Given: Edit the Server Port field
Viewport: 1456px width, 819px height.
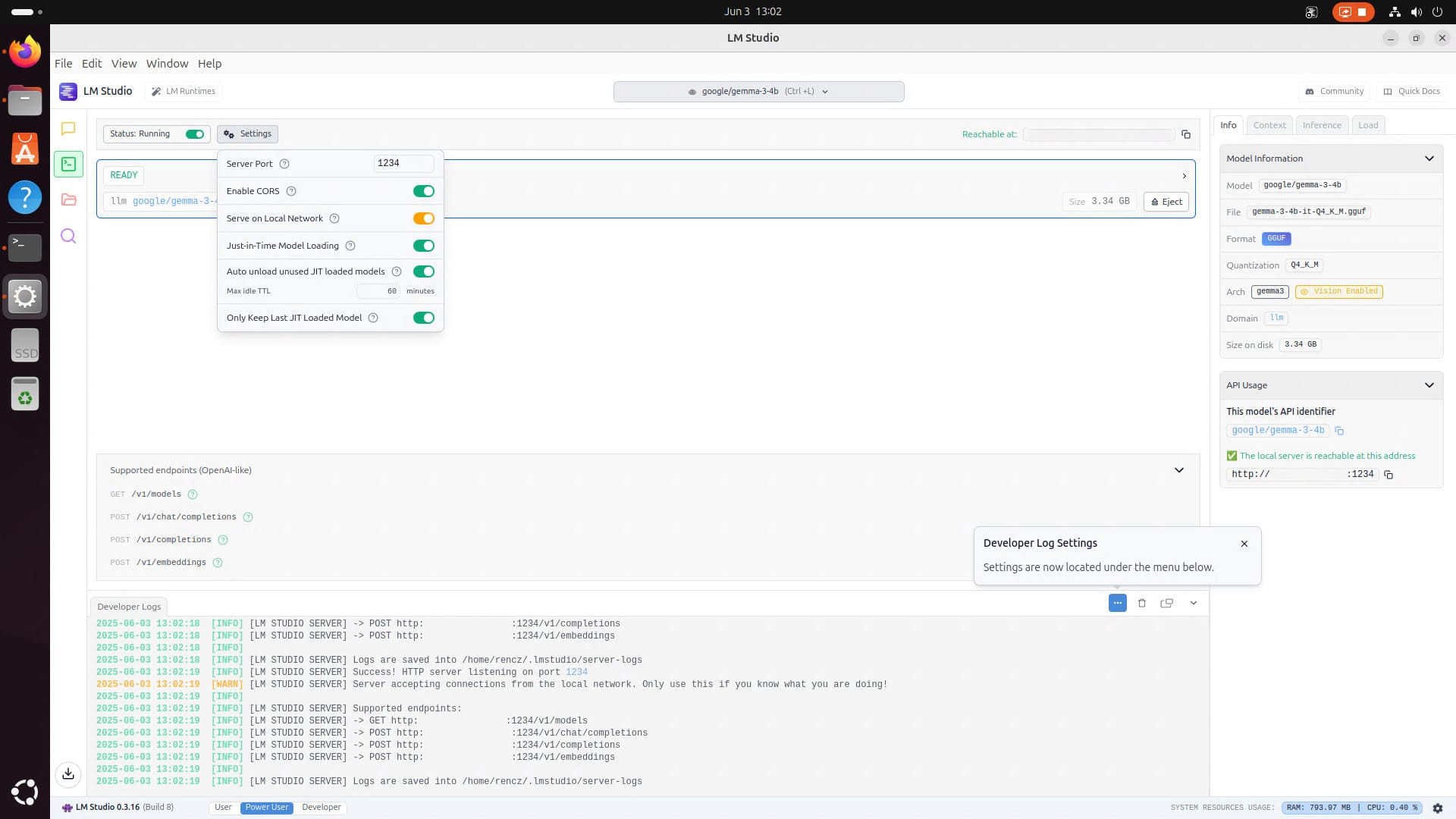Looking at the screenshot, I should point(403,163).
